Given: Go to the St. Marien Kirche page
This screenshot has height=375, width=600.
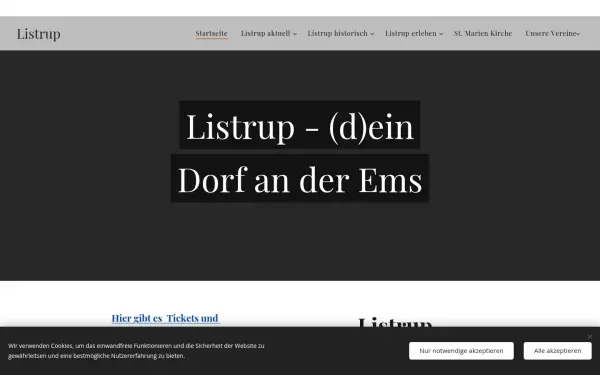Looking at the screenshot, I should coord(483,33).
